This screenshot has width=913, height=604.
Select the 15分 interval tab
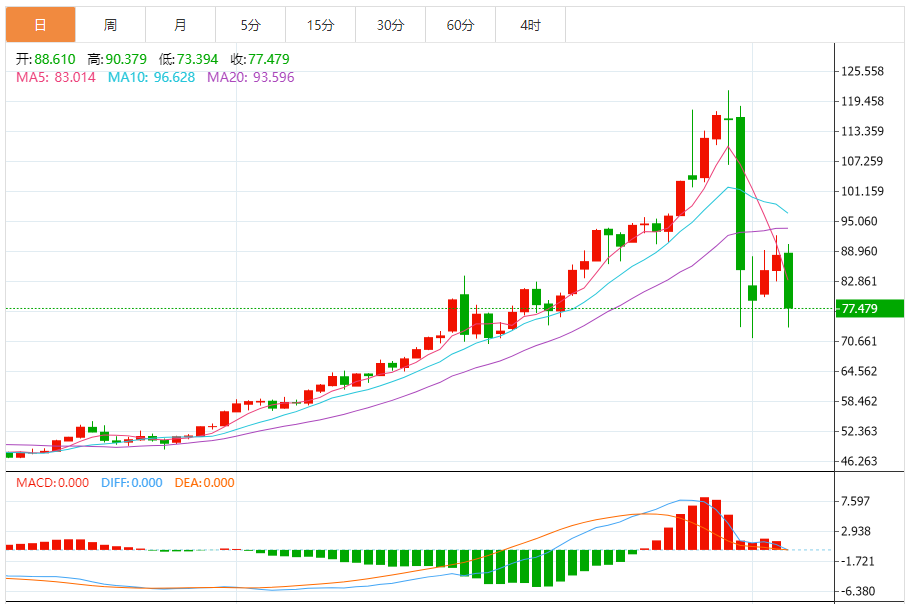pos(320,25)
